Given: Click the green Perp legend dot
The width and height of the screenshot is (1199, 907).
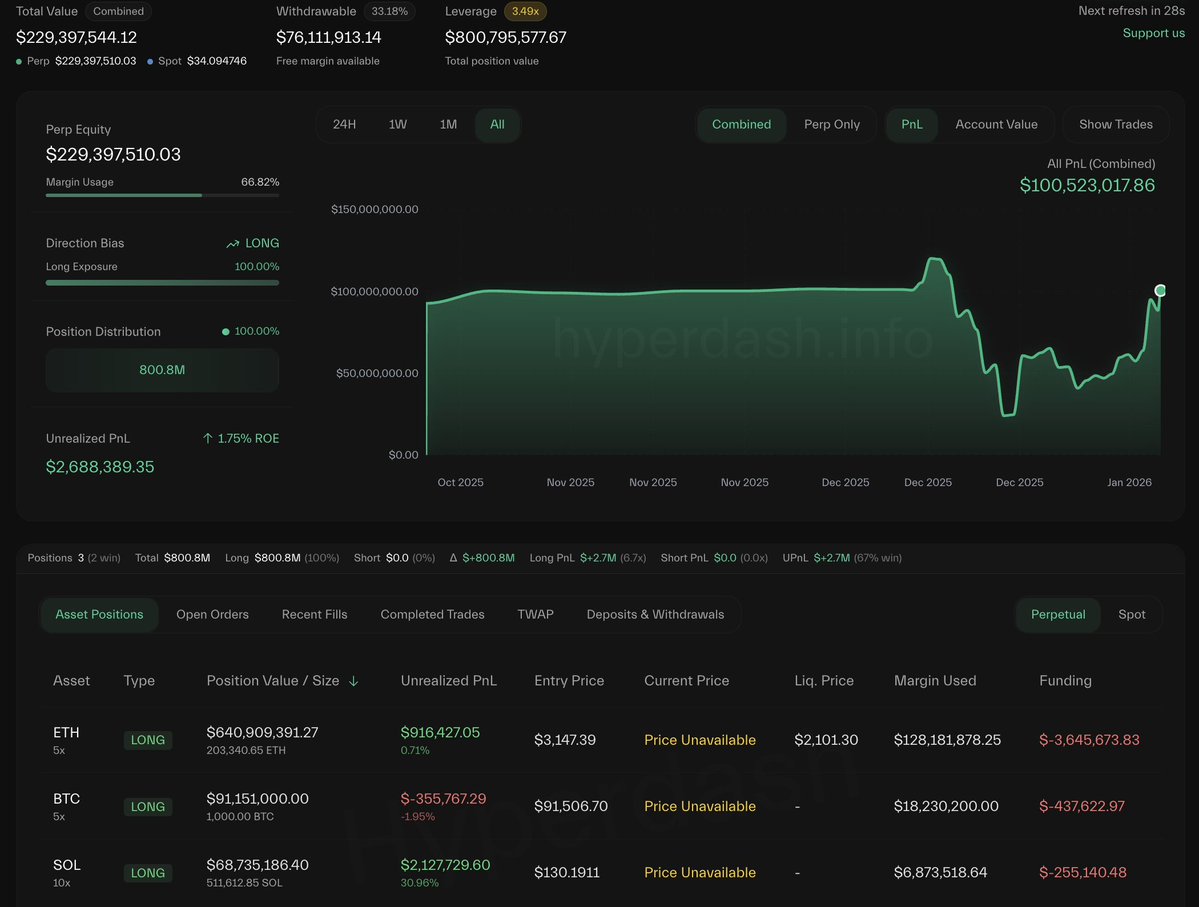Looking at the screenshot, I should [20, 61].
